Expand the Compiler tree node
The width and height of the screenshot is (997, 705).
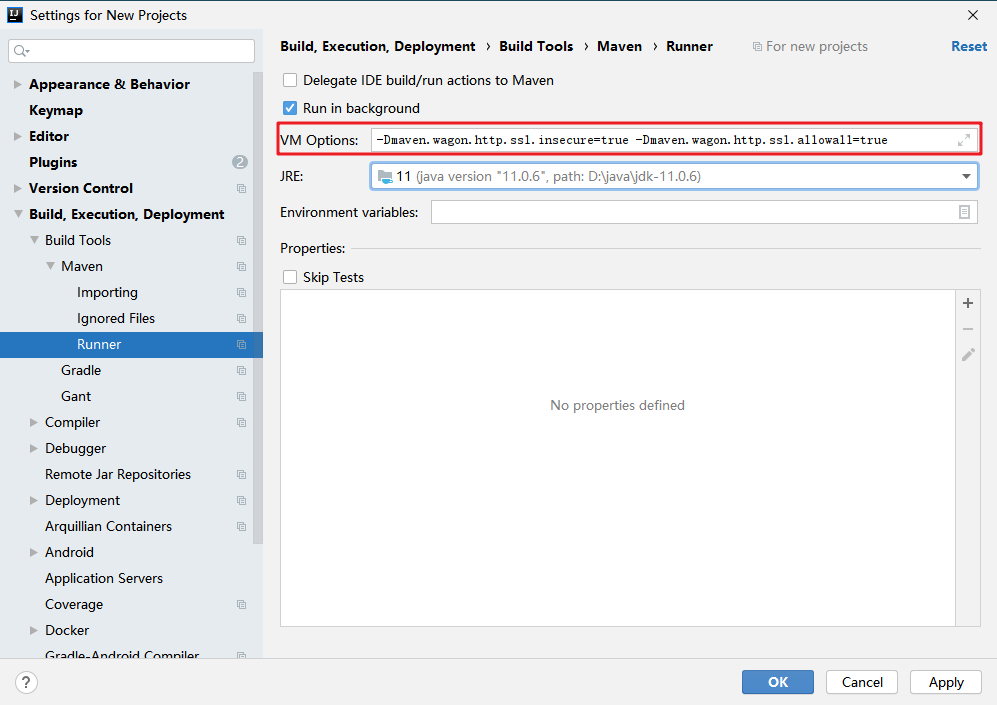pos(33,422)
